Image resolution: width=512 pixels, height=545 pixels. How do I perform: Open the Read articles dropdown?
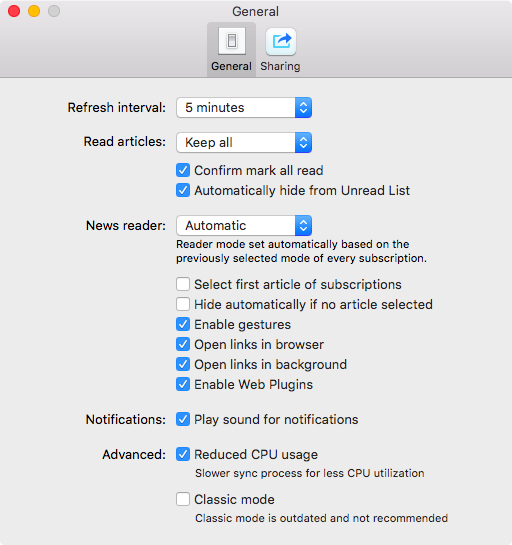[244, 143]
